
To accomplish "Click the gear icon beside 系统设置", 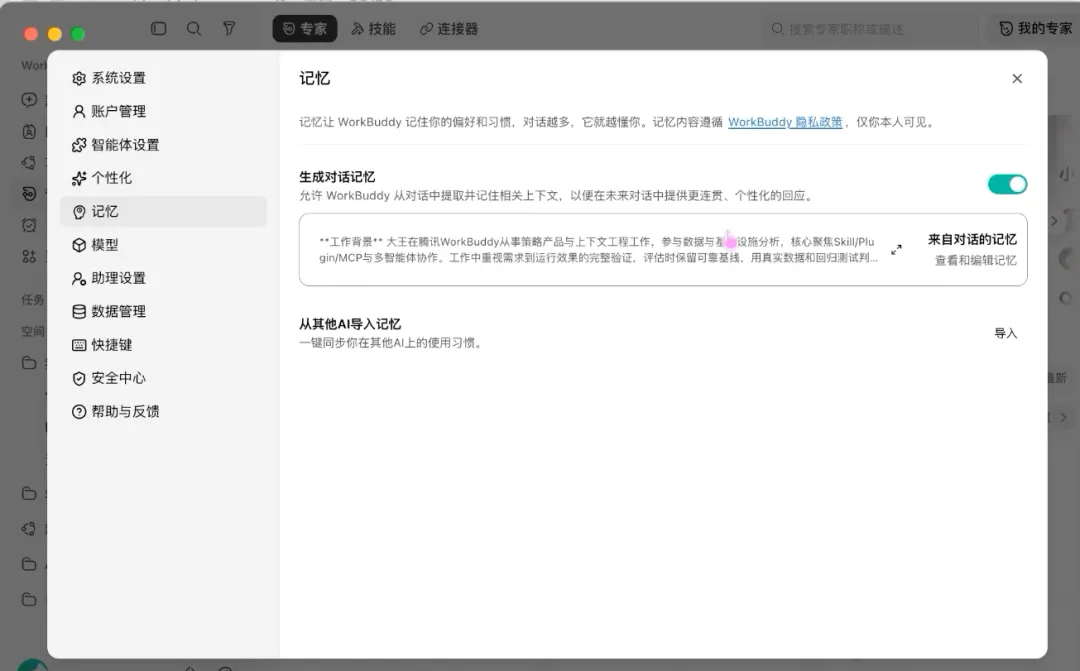I will tap(79, 79).
